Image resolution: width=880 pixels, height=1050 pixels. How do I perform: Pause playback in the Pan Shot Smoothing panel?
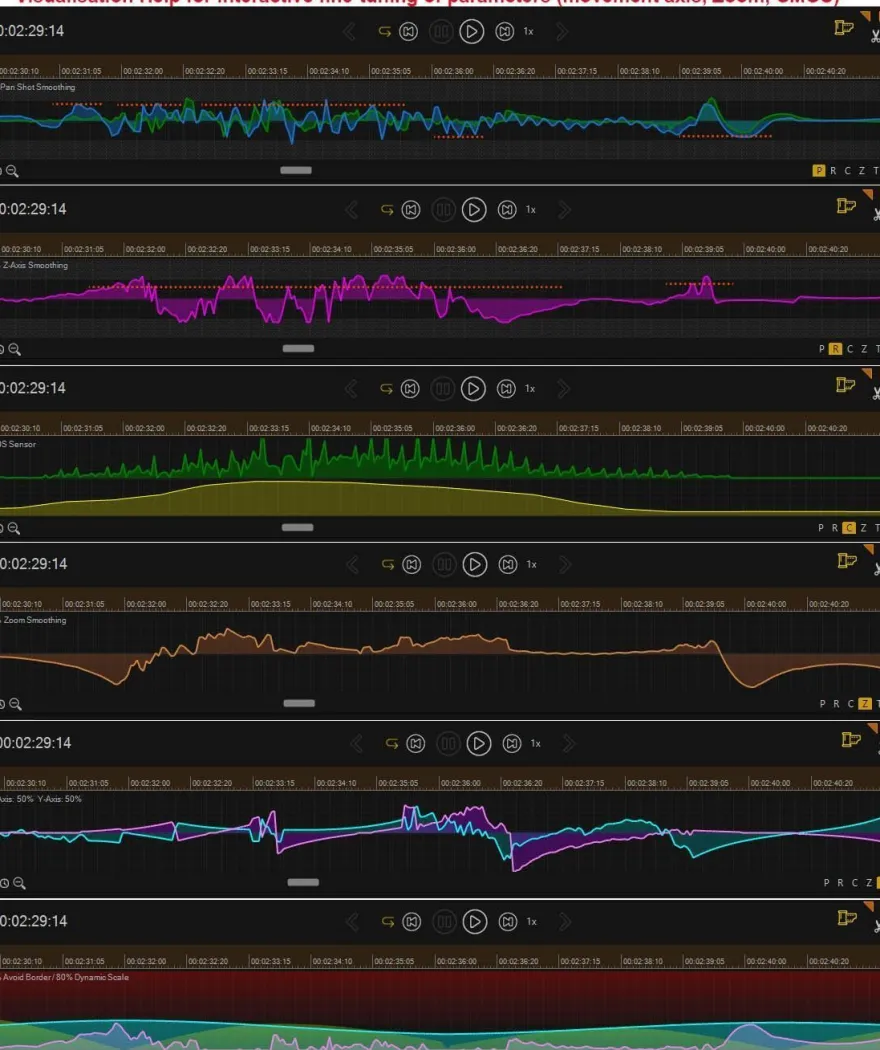[441, 31]
